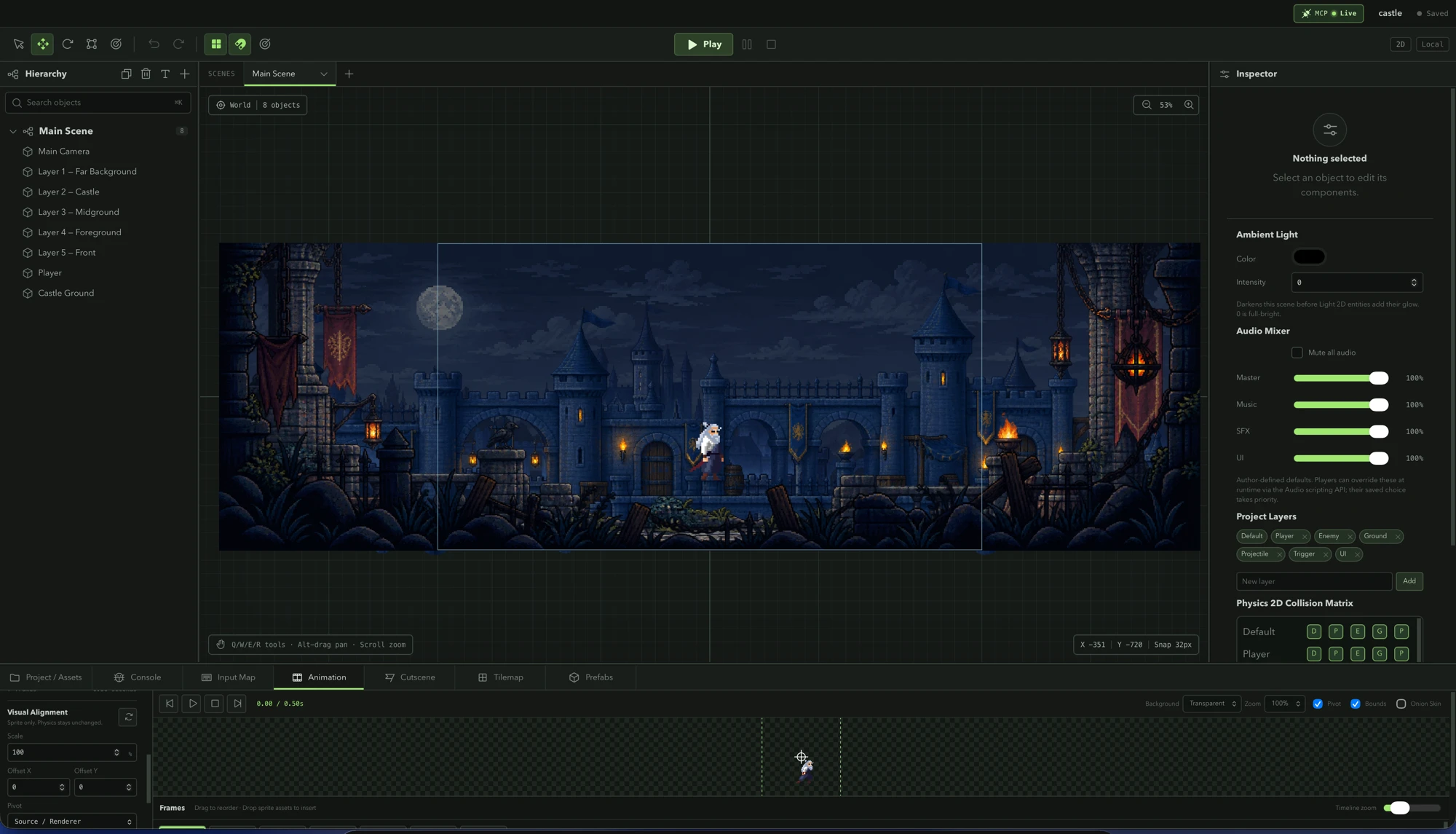Pause the game preview
Screen dimensions: 1456x834
[747, 44]
